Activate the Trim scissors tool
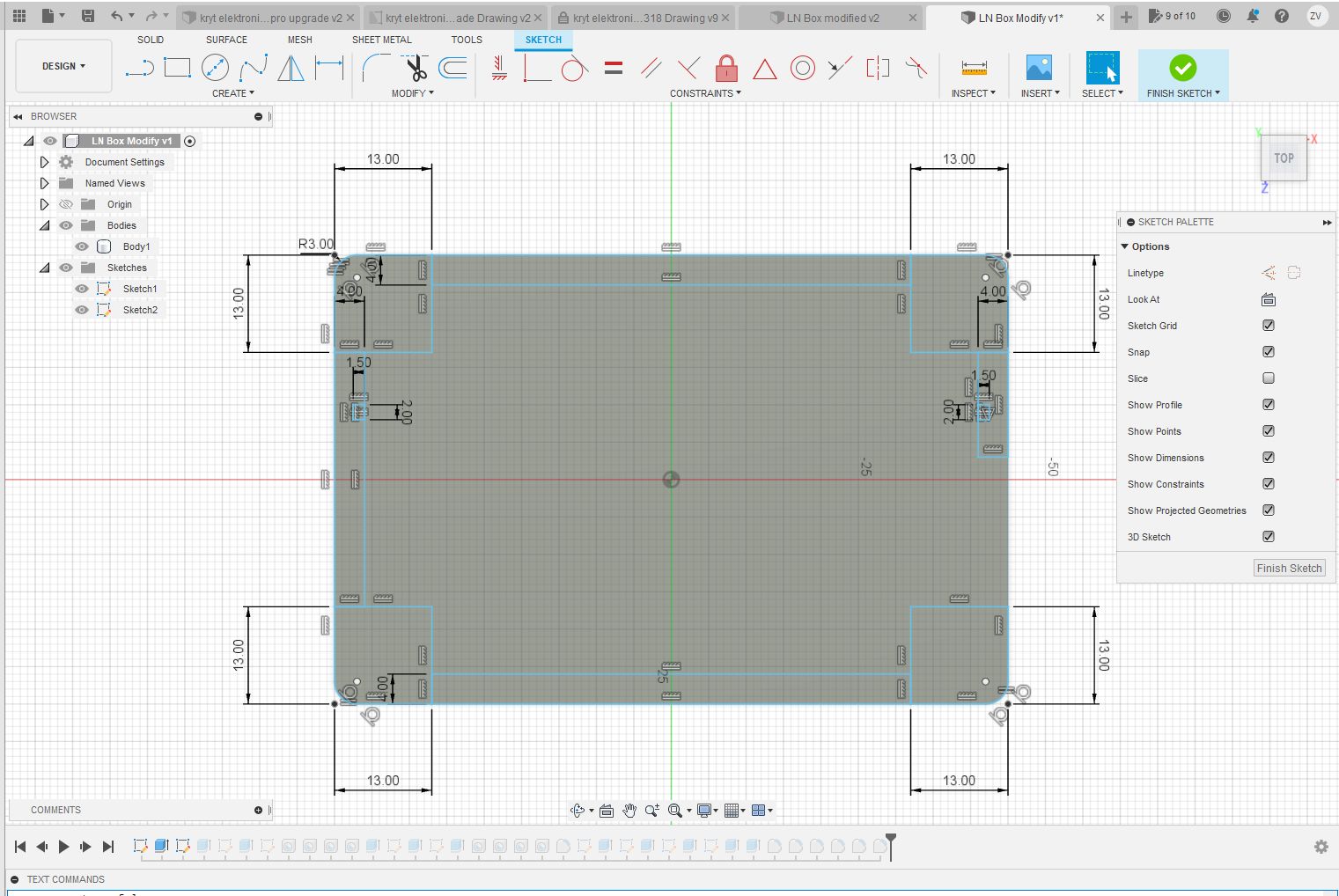 (x=415, y=68)
